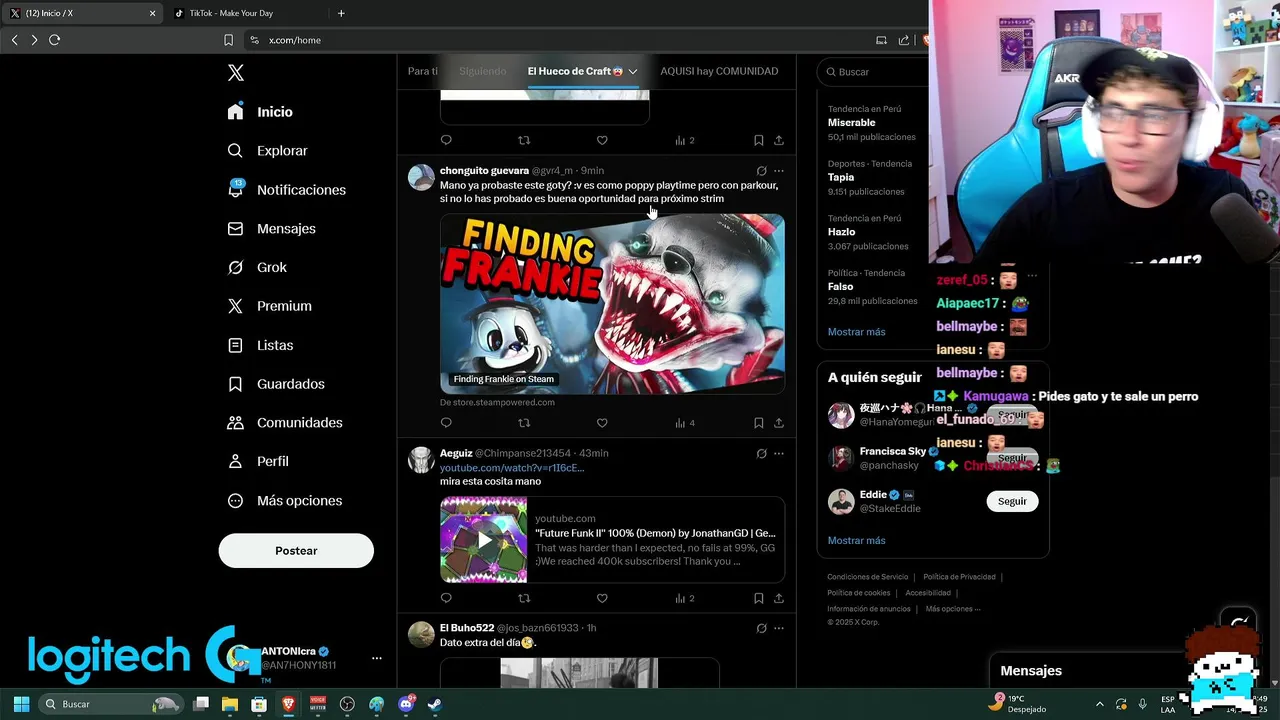Click the Postear button
The image size is (1280, 720).
296,551
